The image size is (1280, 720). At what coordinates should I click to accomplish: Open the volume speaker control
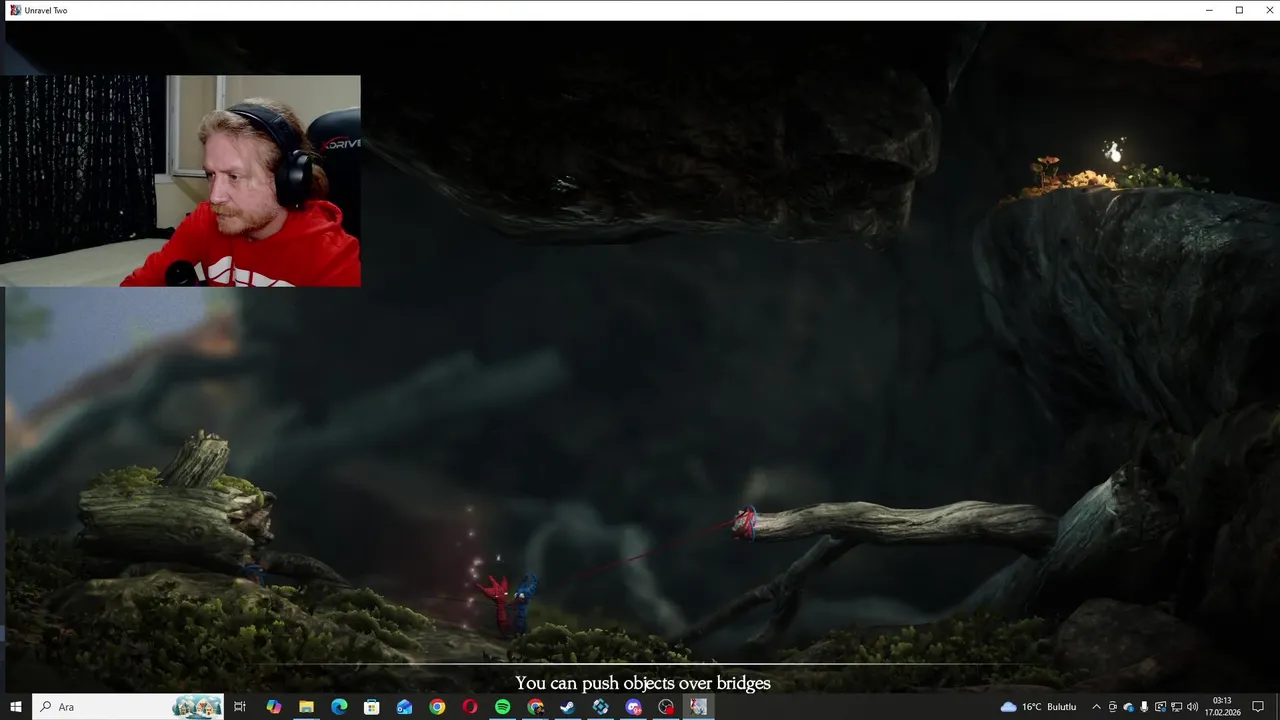(1192, 707)
